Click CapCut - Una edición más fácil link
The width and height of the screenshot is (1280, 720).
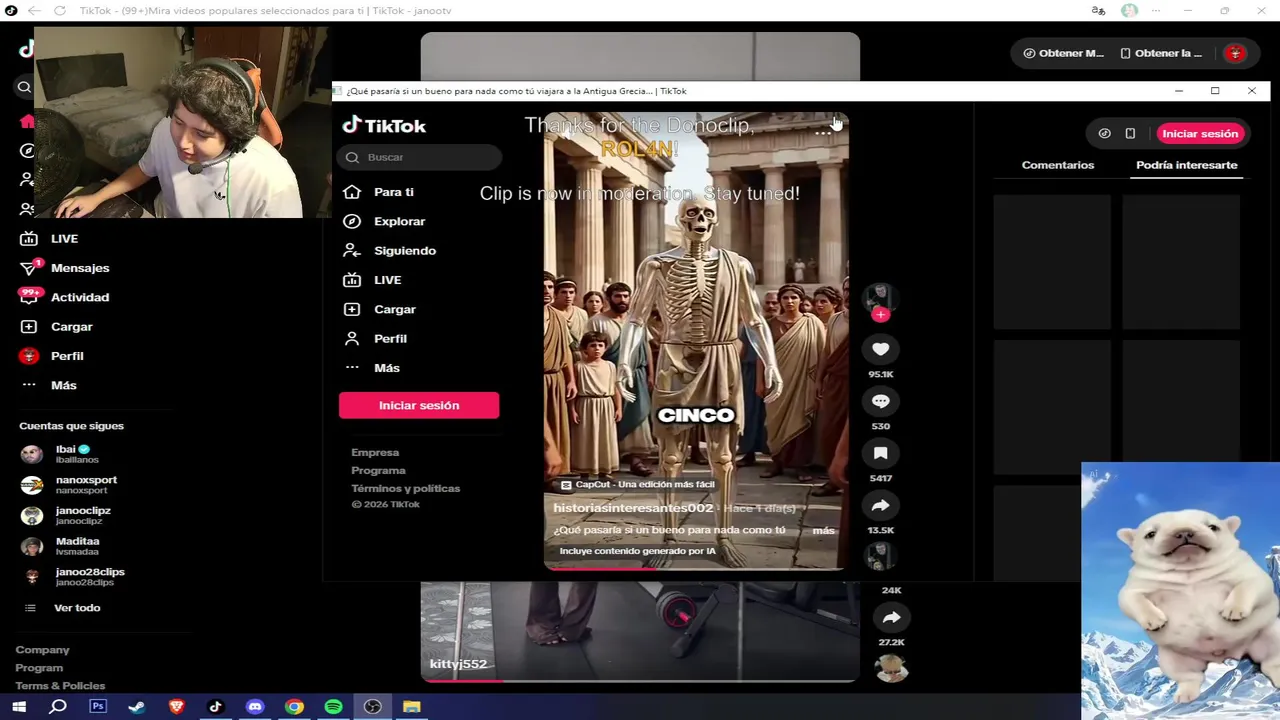pos(637,484)
